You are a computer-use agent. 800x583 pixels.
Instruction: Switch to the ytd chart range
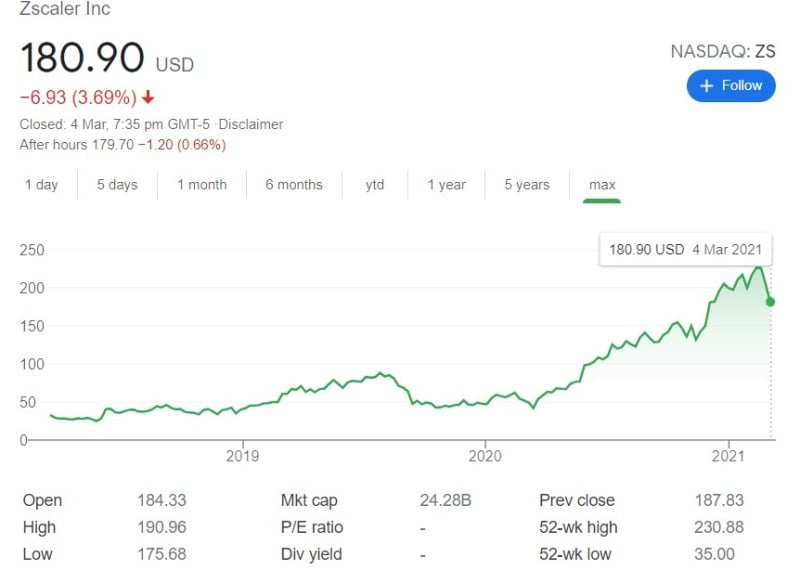(x=374, y=184)
